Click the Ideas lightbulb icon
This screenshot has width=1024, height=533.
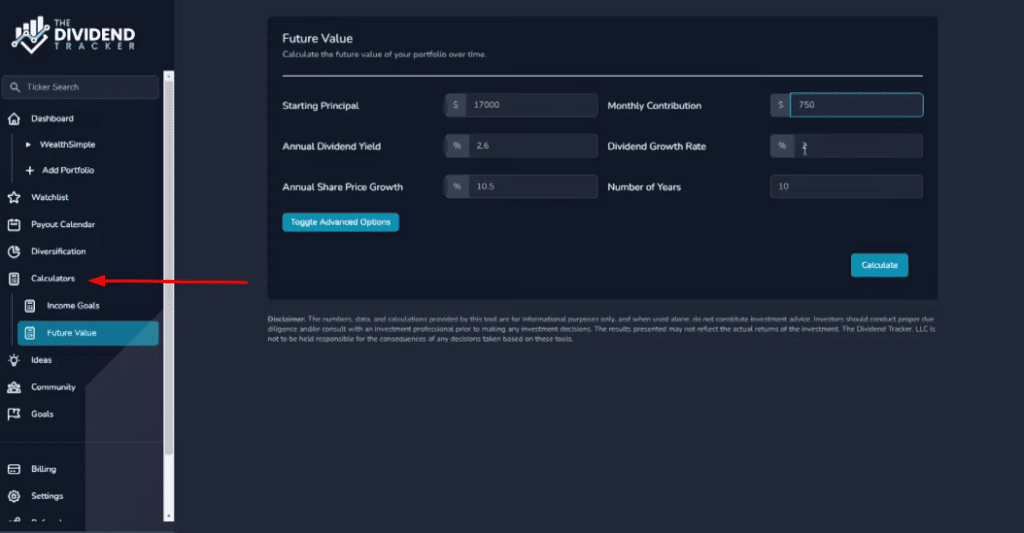pyautogui.click(x=14, y=360)
